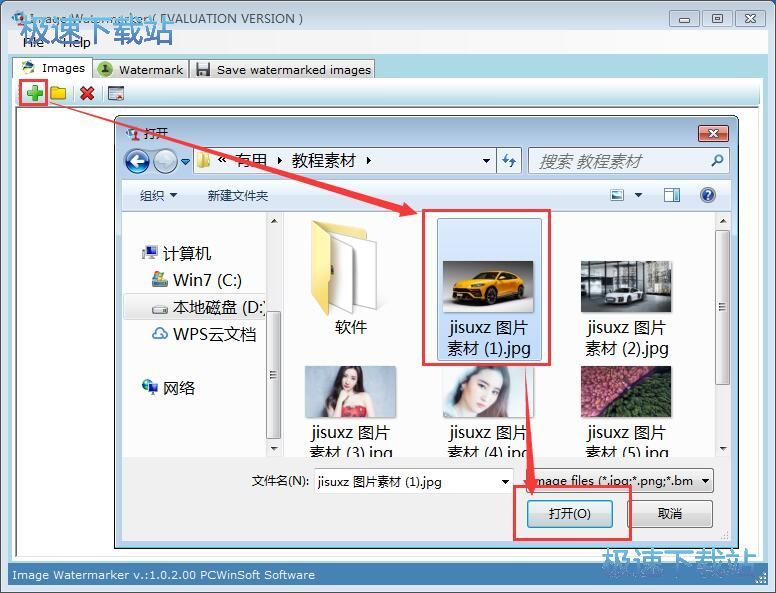Image resolution: width=776 pixels, height=593 pixels.
Task: Minimize the Image Watermarker window
Action: coord(685,19)
